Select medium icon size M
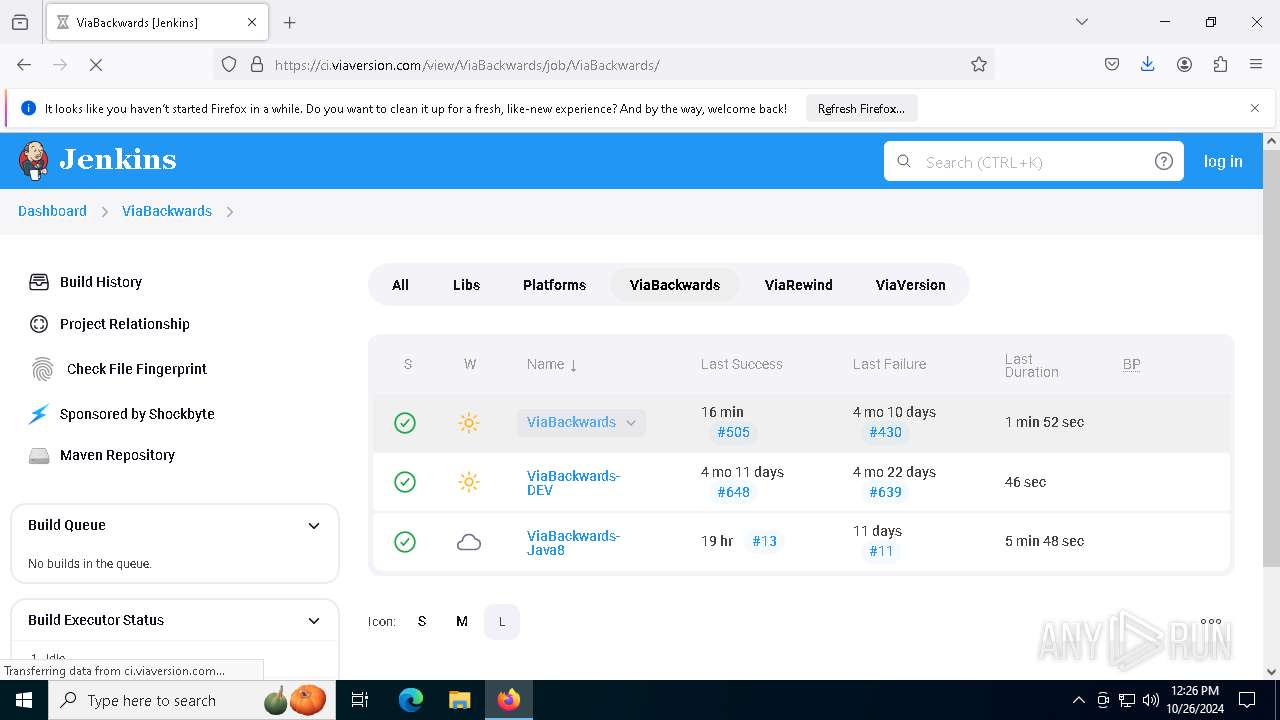Viewport: 1280px width, 720px height. pos(462,621)
